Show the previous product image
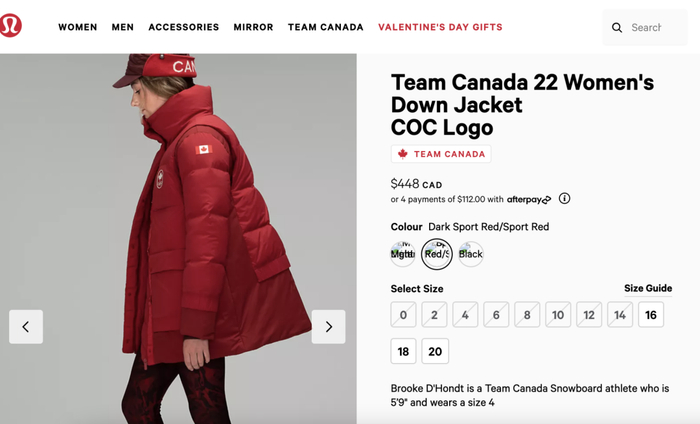 coord(26,327)
